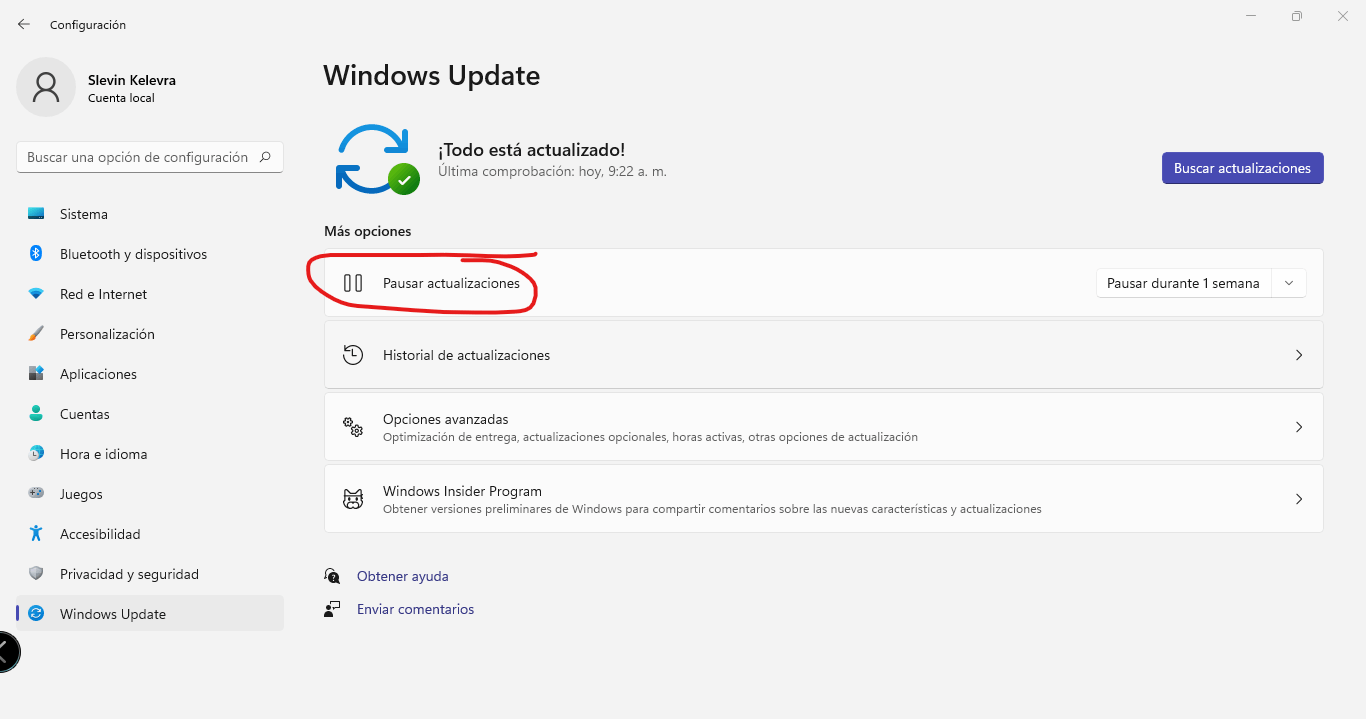Open Windows Insider Program chevron
This screenshot has width=1366, height=719.
(x=1299, y=499)
